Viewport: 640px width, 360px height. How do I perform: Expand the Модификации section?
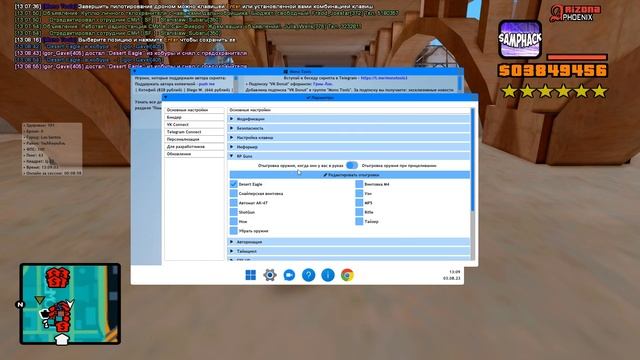(349, 119)
